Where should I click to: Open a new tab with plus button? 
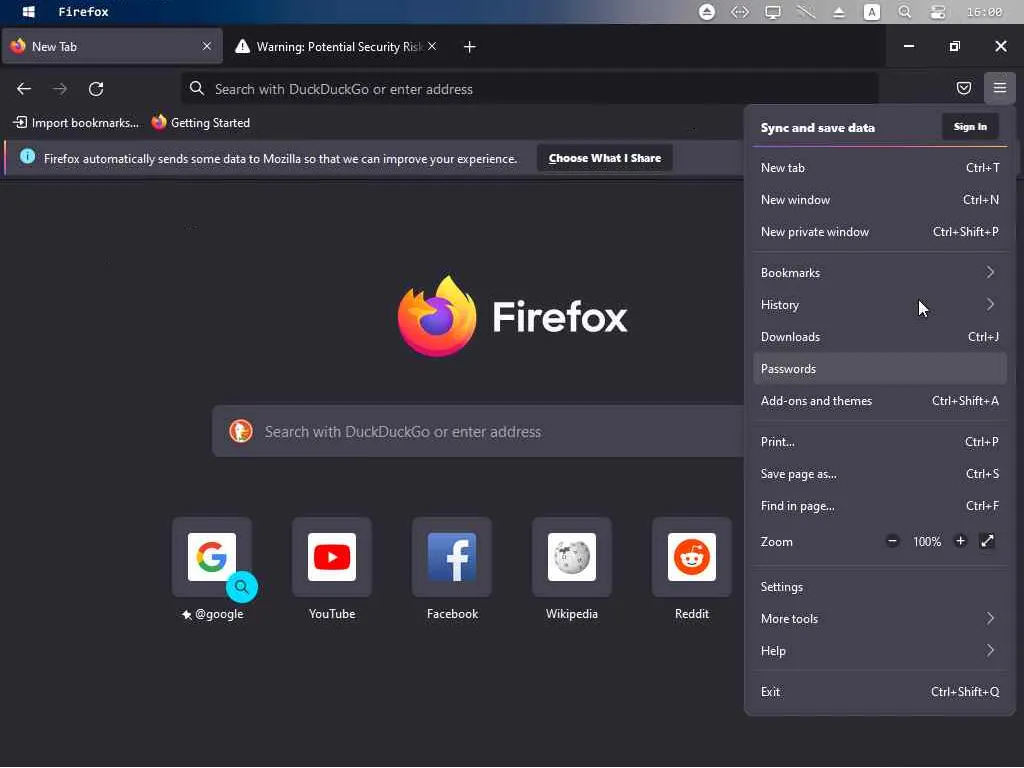[470, 47]
